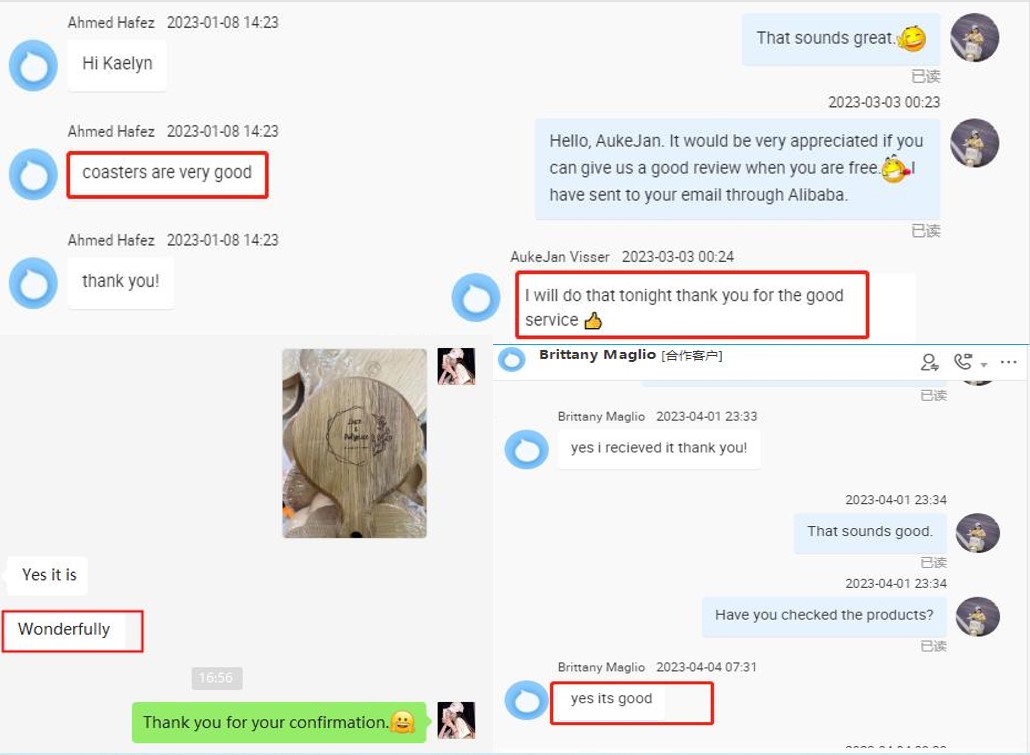
Task: Select the AukeJan Visser avatar
Action: click(x=476, y=298)
